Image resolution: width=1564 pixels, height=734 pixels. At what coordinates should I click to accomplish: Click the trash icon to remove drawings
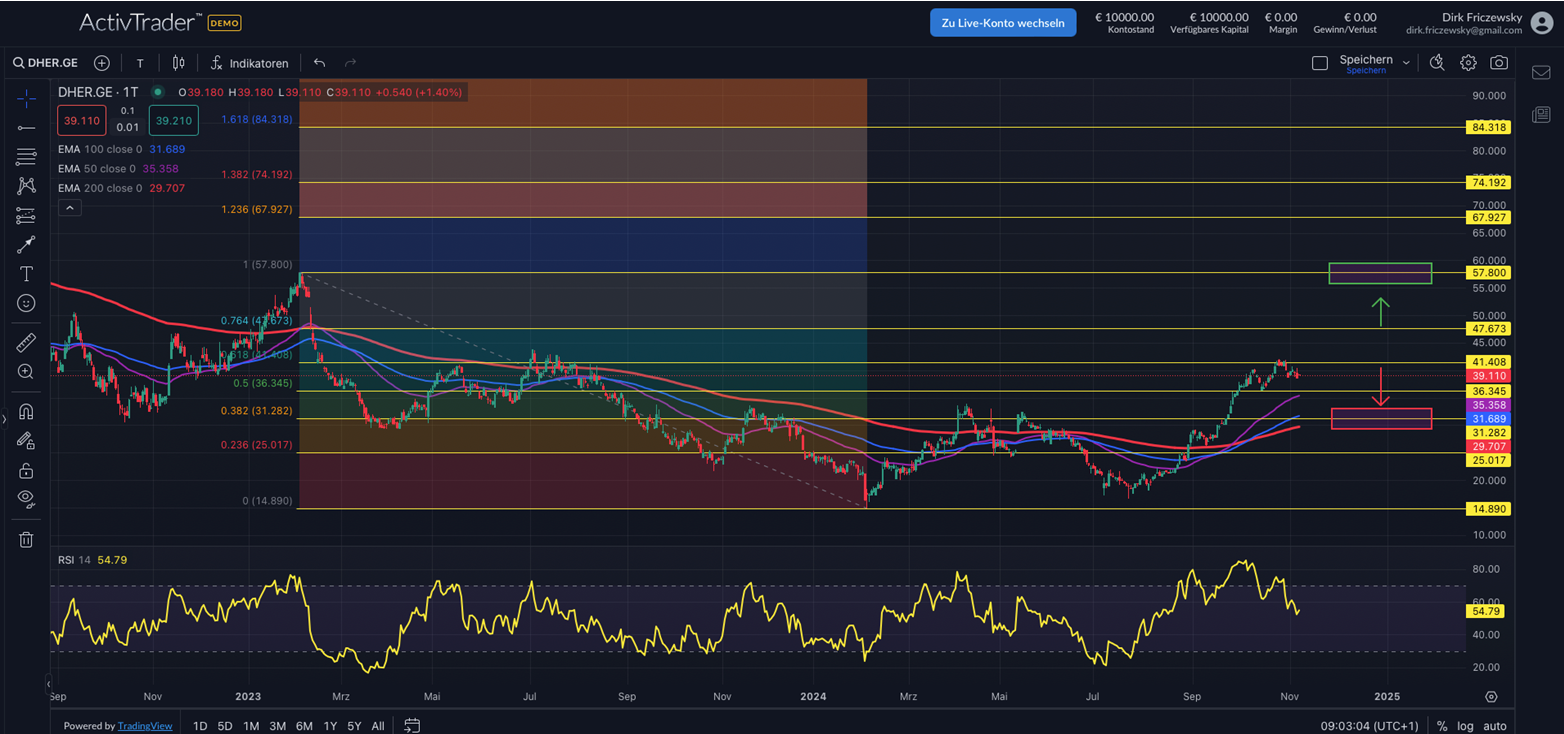(26, 540)
